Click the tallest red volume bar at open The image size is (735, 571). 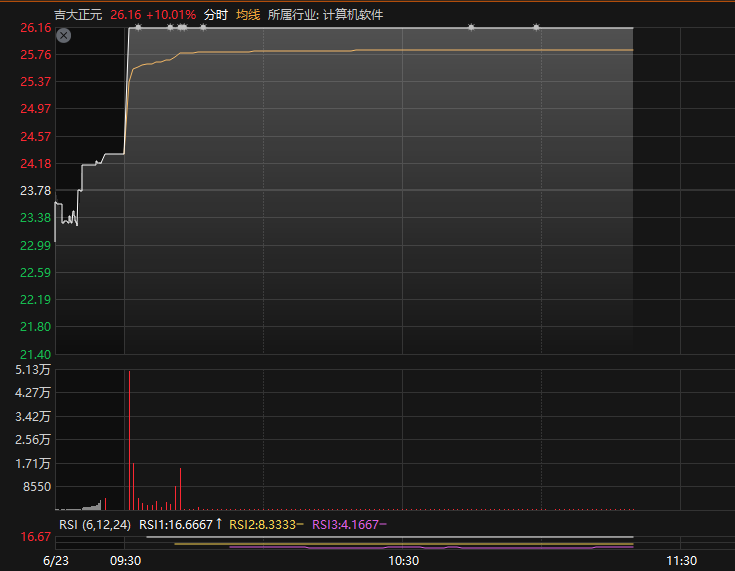coord(129,440)
